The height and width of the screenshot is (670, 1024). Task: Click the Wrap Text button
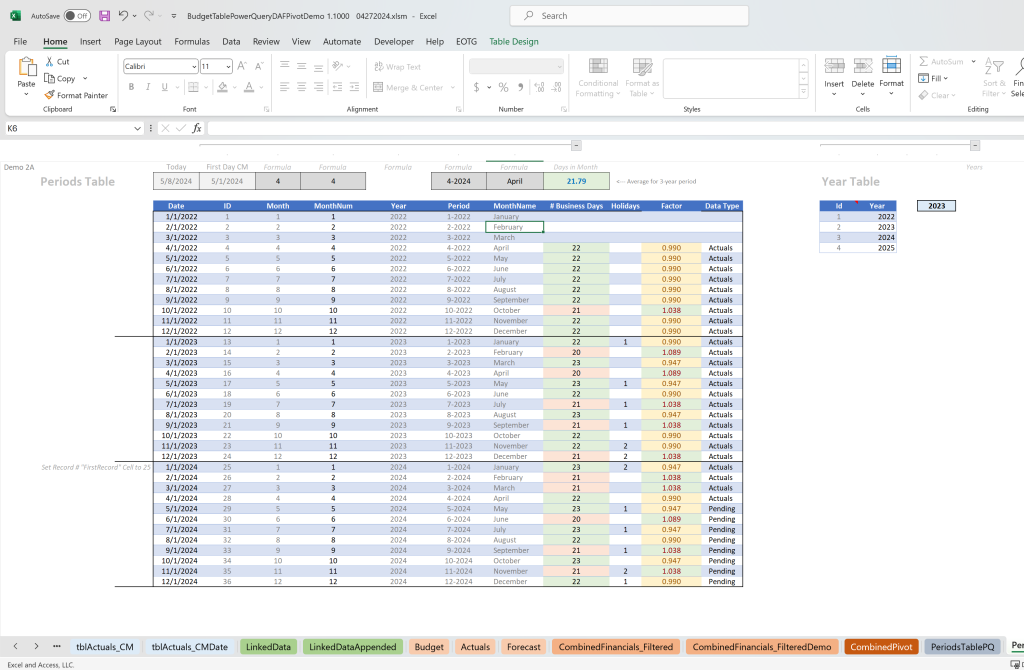tap(398, 67)
